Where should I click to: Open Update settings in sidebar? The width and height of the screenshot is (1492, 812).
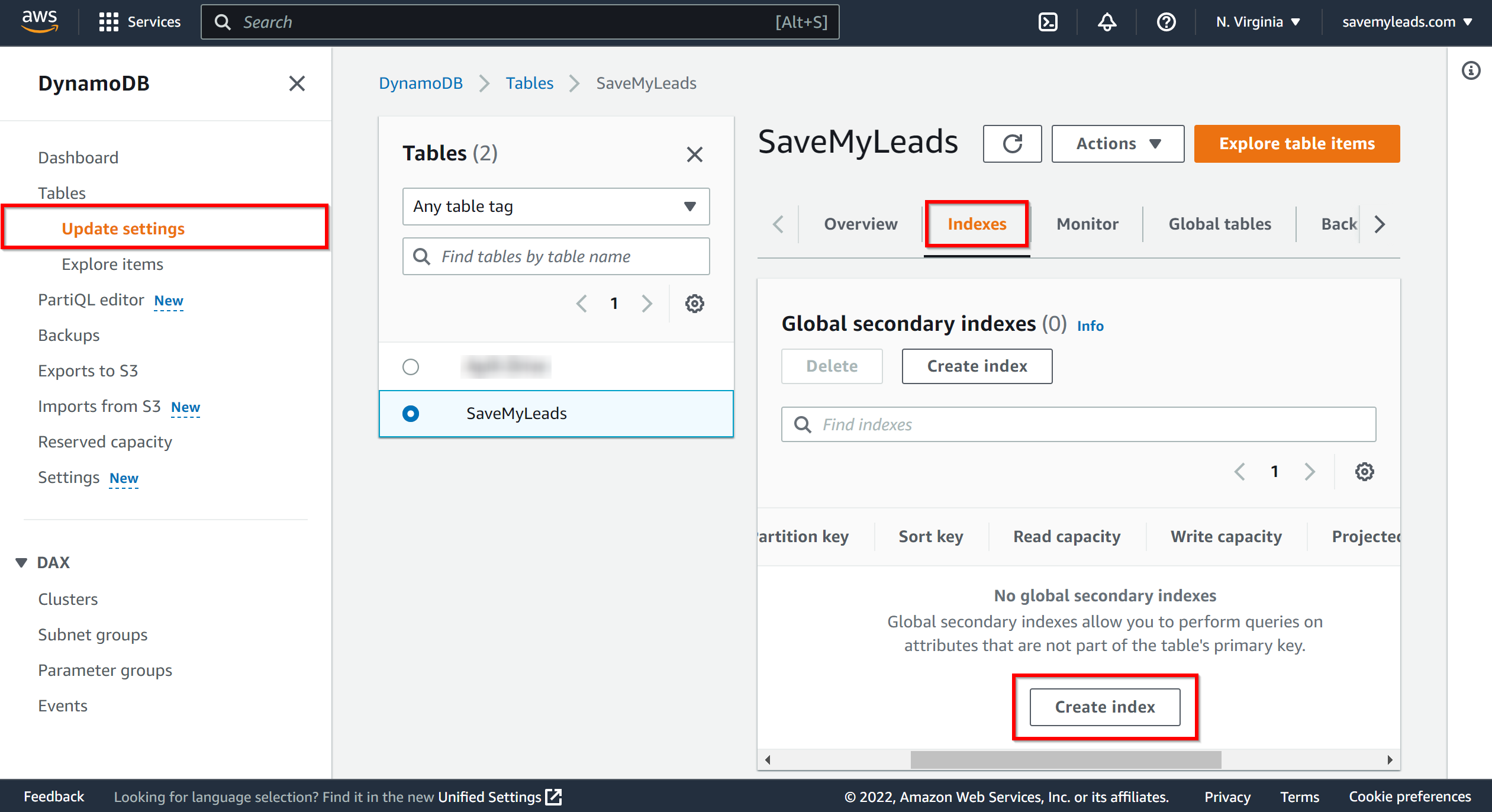coord(123,228)
